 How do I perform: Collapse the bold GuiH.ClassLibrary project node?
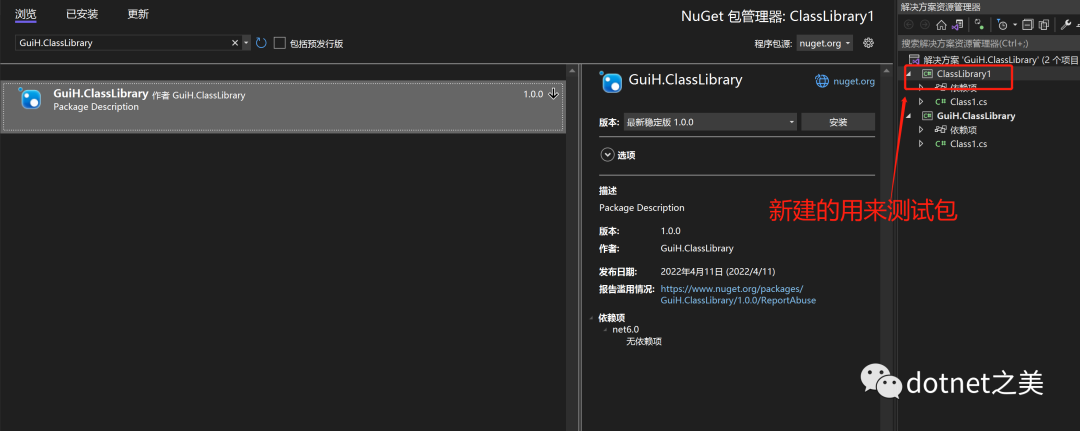click(x=908, y=116)
